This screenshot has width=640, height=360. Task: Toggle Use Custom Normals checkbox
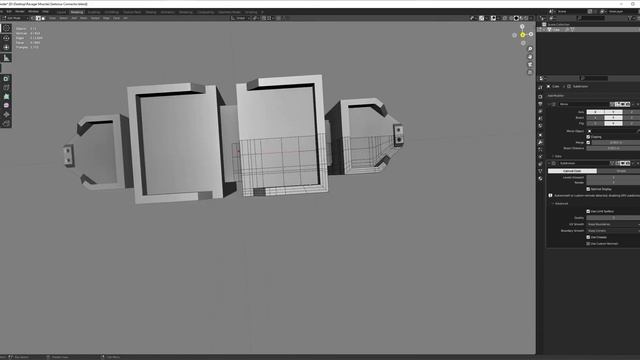588,244
